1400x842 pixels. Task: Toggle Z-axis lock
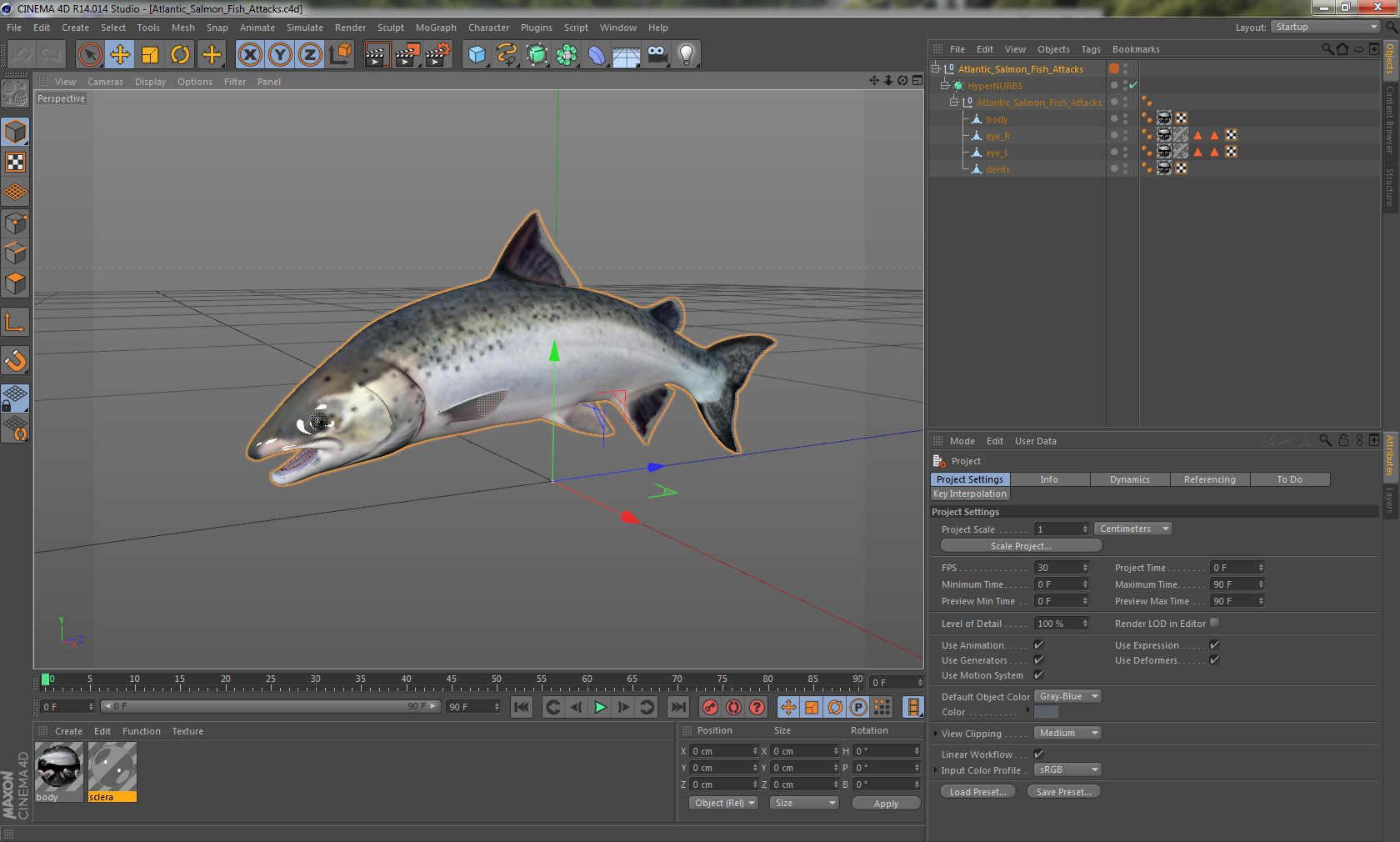[310, 55]
